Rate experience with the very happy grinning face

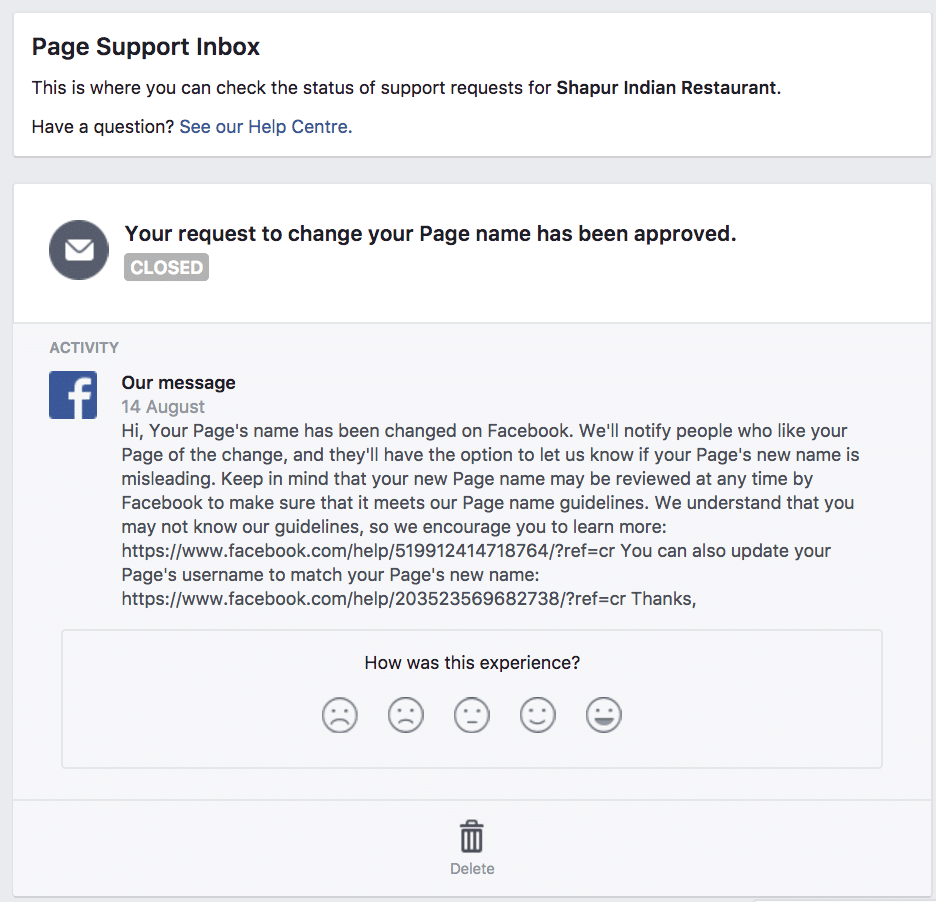[x=604, y=715]
